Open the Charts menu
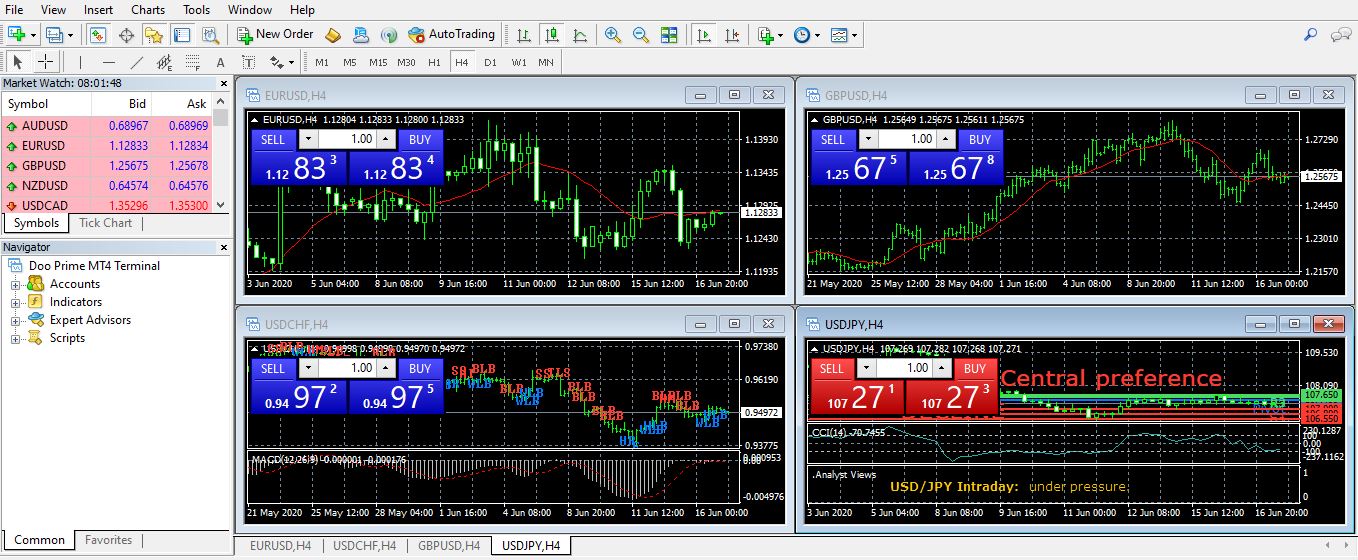The image size is (1358, 560). 148,10
